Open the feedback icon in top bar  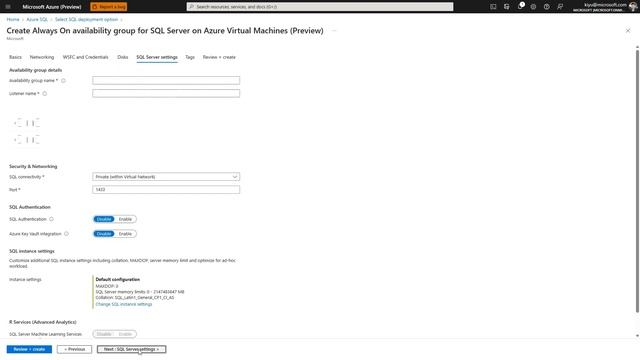tap(560, 7)
